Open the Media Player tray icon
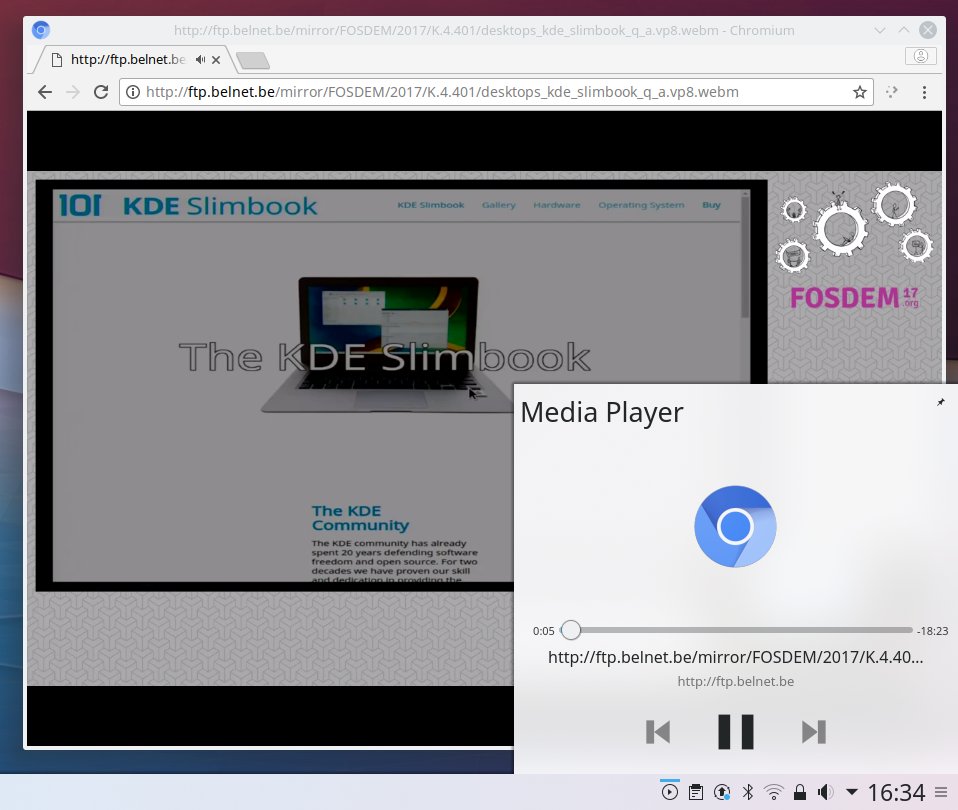 click(668, 792)
